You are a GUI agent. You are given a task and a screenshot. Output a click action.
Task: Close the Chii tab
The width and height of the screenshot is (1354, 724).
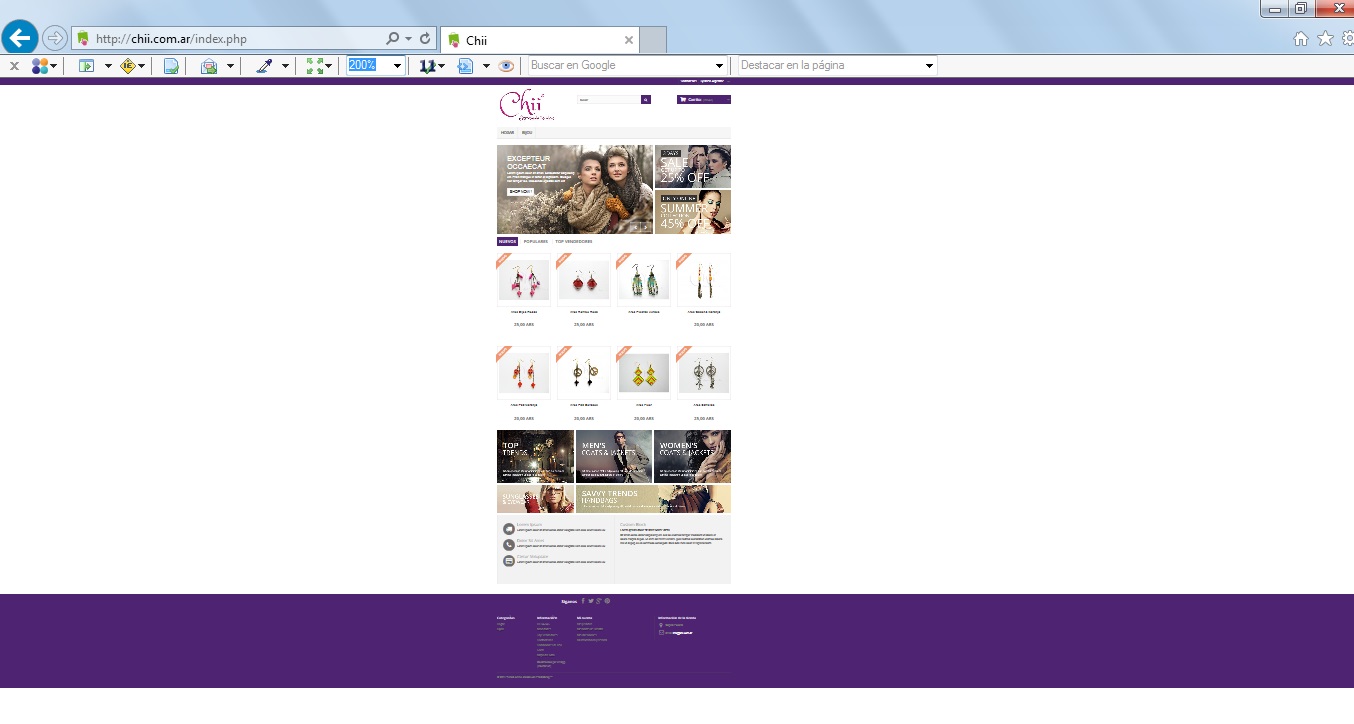coord(629,40)
